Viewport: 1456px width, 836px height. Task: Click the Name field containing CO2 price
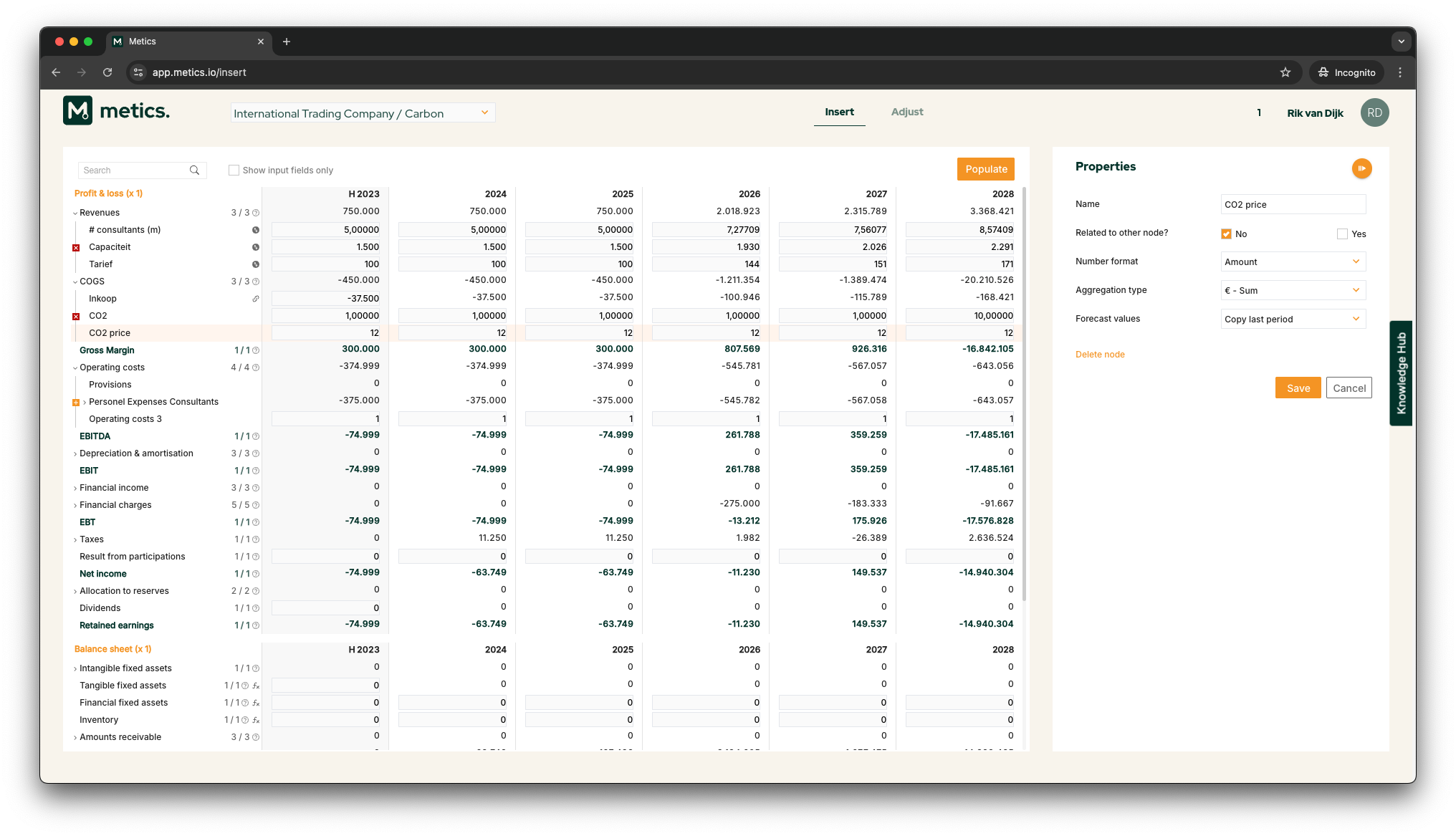tap(1293, 204)
